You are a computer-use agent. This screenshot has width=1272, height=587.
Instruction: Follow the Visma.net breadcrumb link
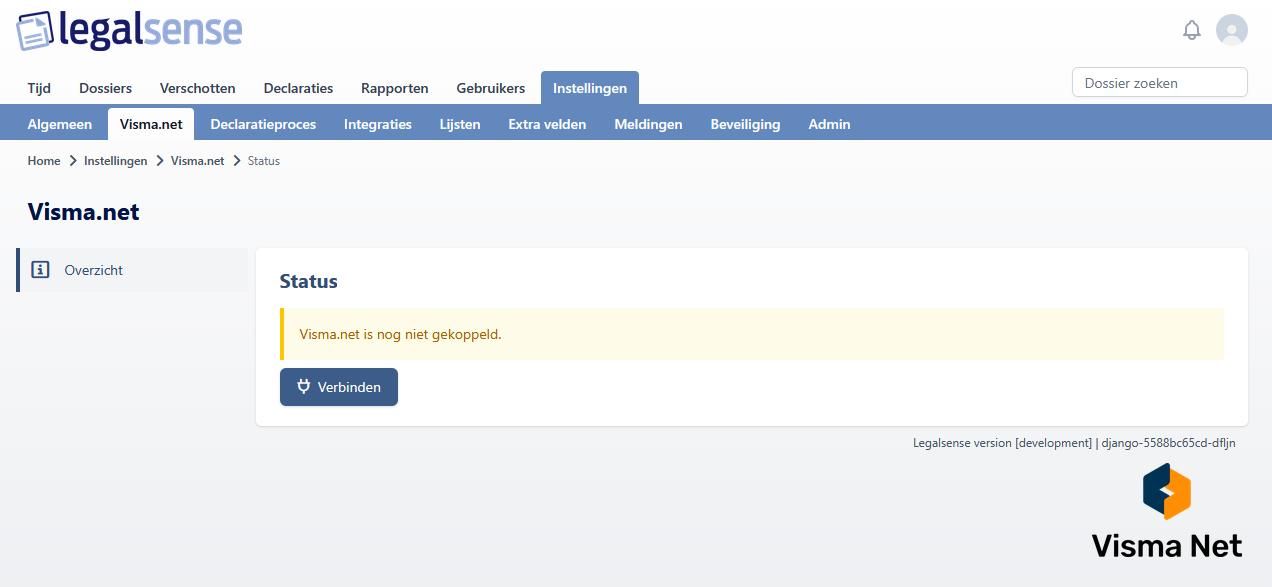click(x=198, y=161)
